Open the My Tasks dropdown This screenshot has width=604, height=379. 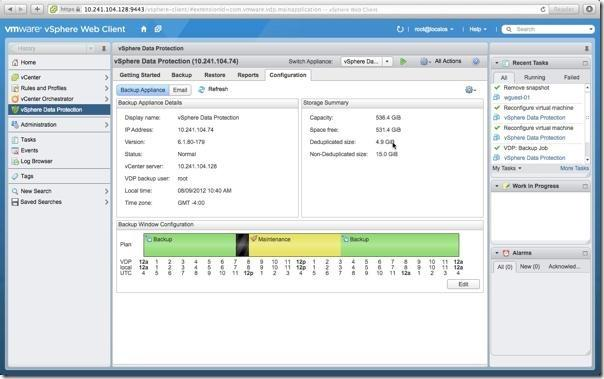[507, 168]
